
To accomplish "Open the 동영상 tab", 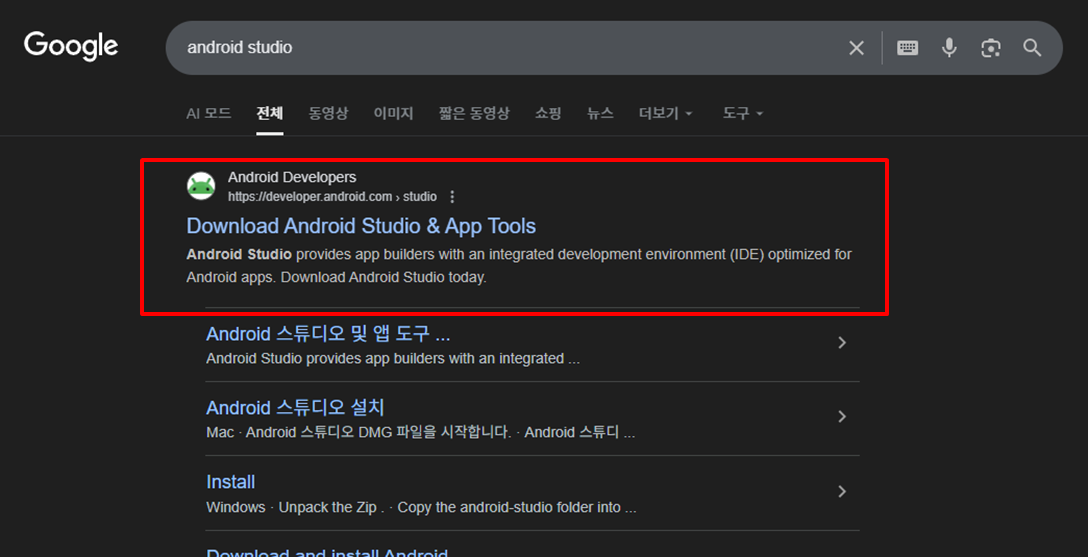I will click(328, 113).
